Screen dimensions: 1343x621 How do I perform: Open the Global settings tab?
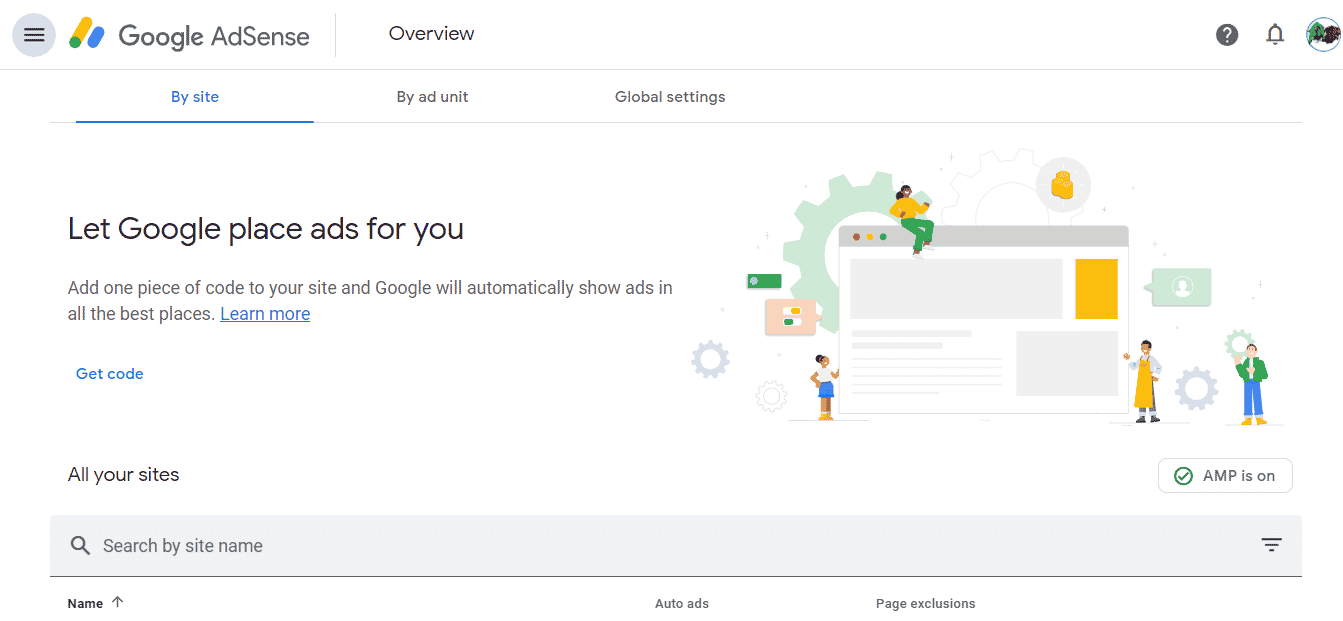pyautogui.click(x=670, y=97)
